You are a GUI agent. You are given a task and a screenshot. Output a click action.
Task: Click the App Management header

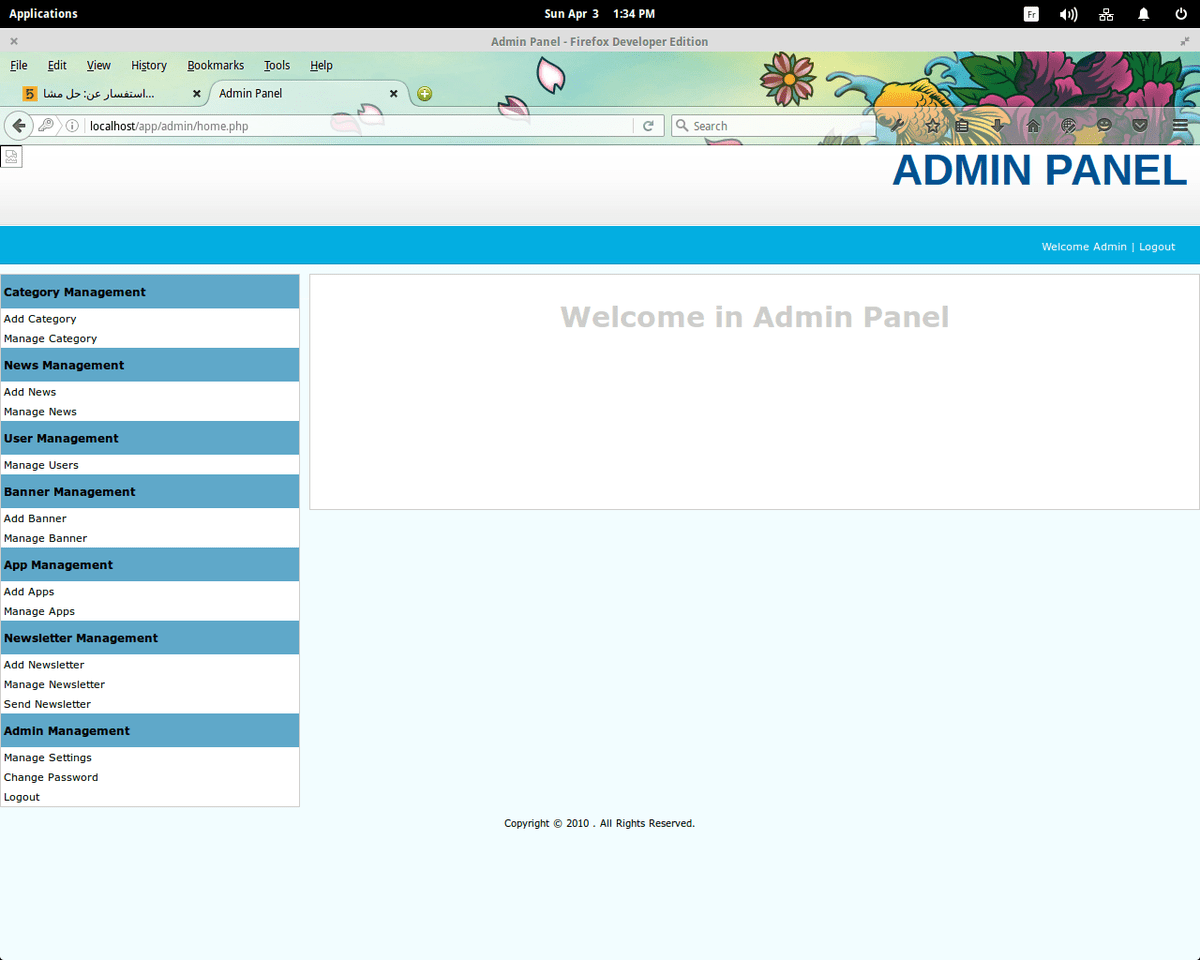pyautogui.click(x=150, y=565)
